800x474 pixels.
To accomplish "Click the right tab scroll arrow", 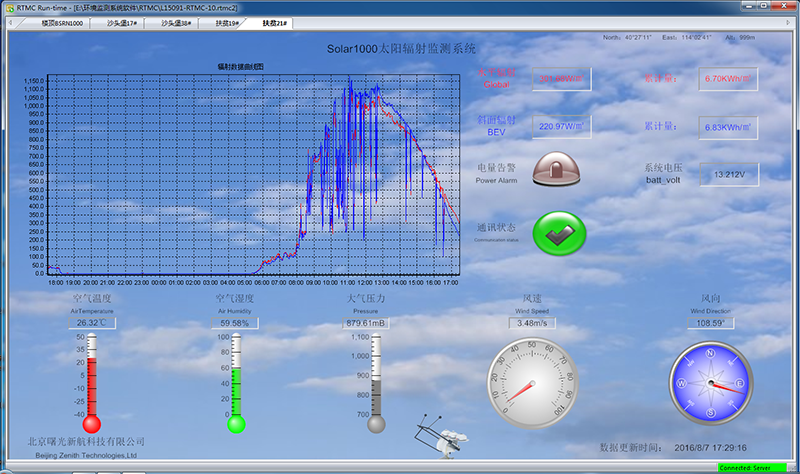I will [788, 23].
